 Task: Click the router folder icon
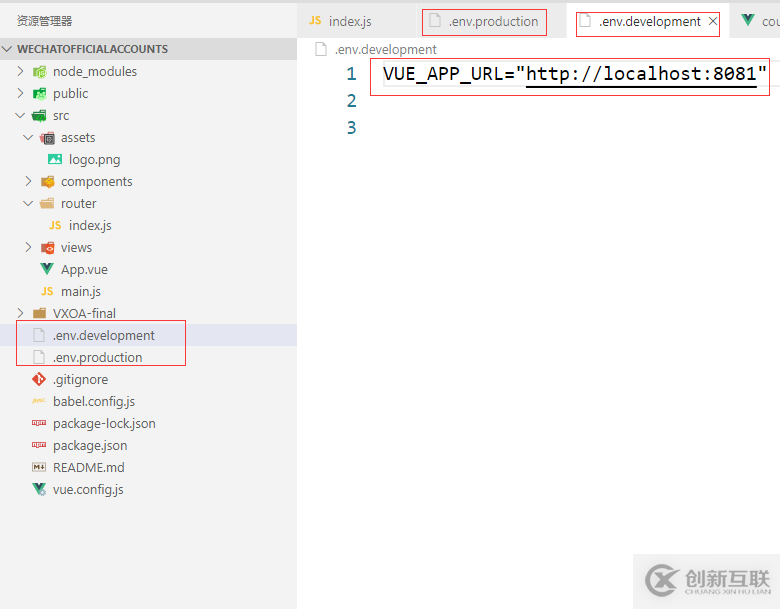pos(47,203)
